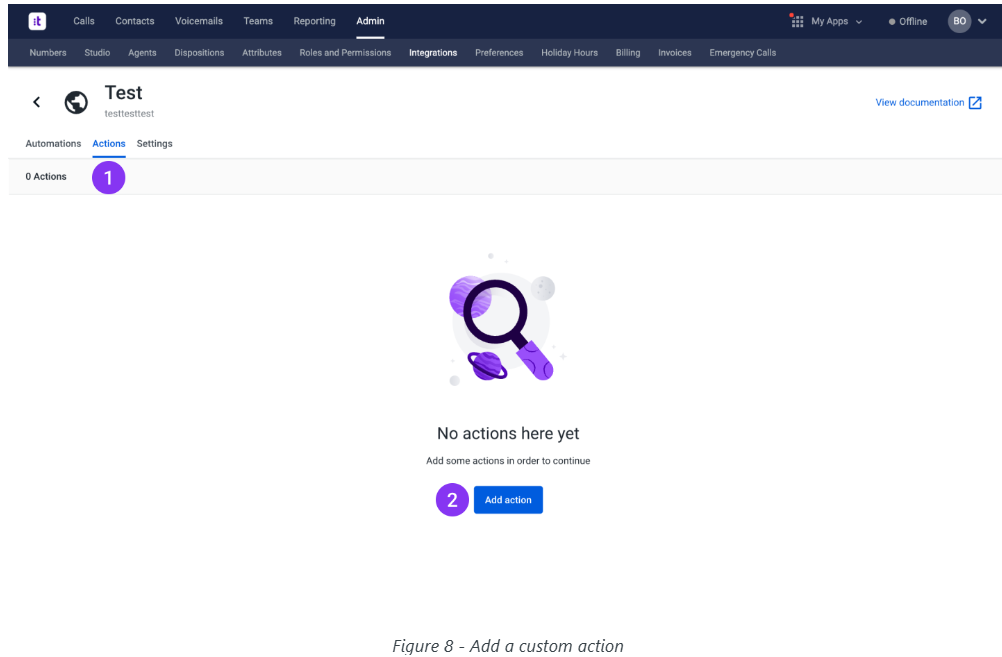
Task: Click the back arrow to leave Test integration
Action: tap(36, 101)
